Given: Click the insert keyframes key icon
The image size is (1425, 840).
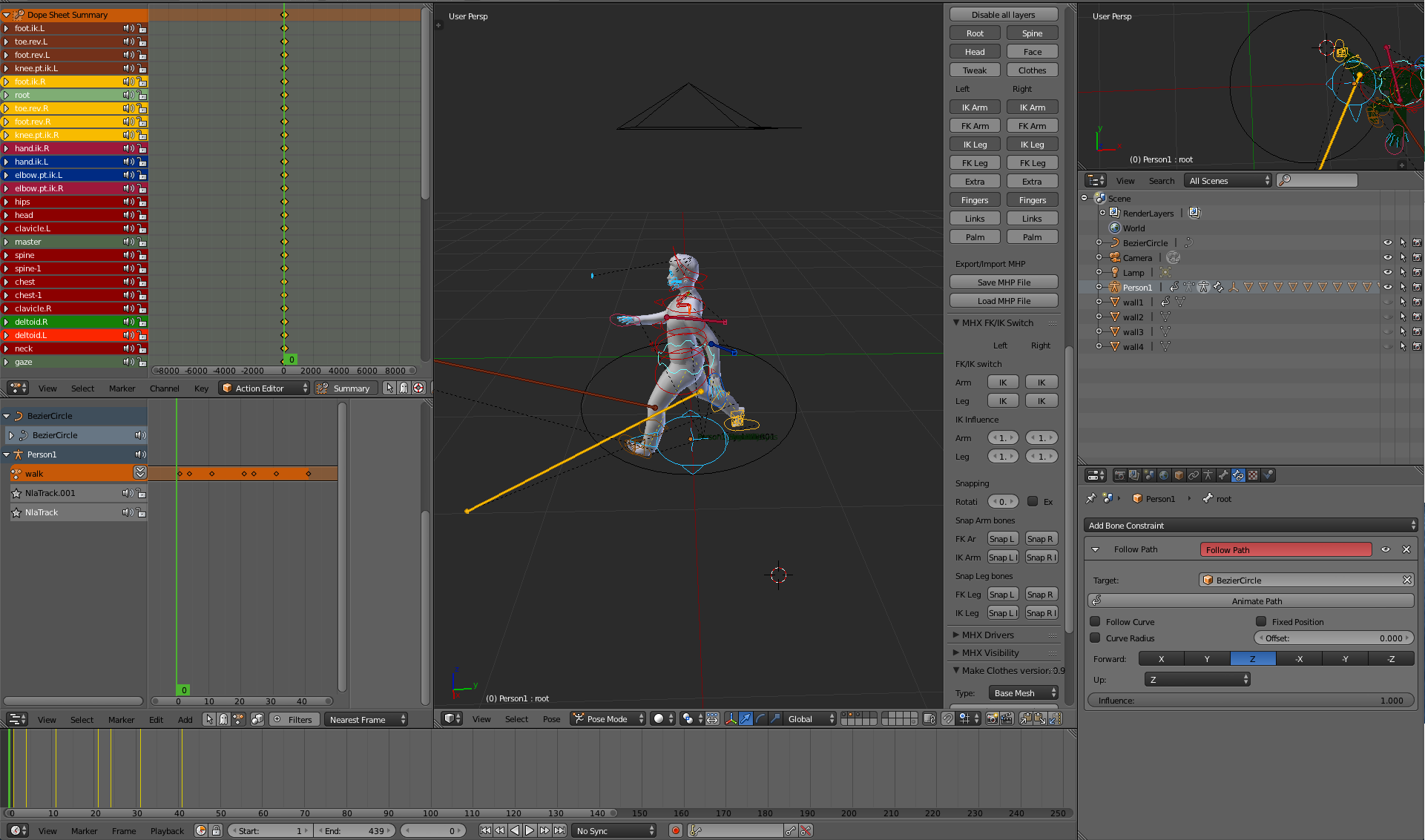Looking at the screenshot, I should click(x=791, y=830).
